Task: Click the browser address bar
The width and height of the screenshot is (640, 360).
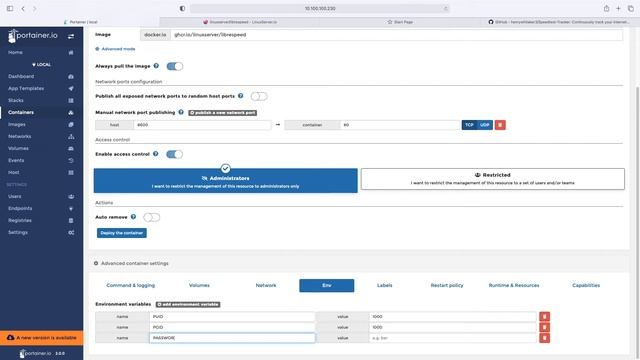Action: [x=320, y=9]
